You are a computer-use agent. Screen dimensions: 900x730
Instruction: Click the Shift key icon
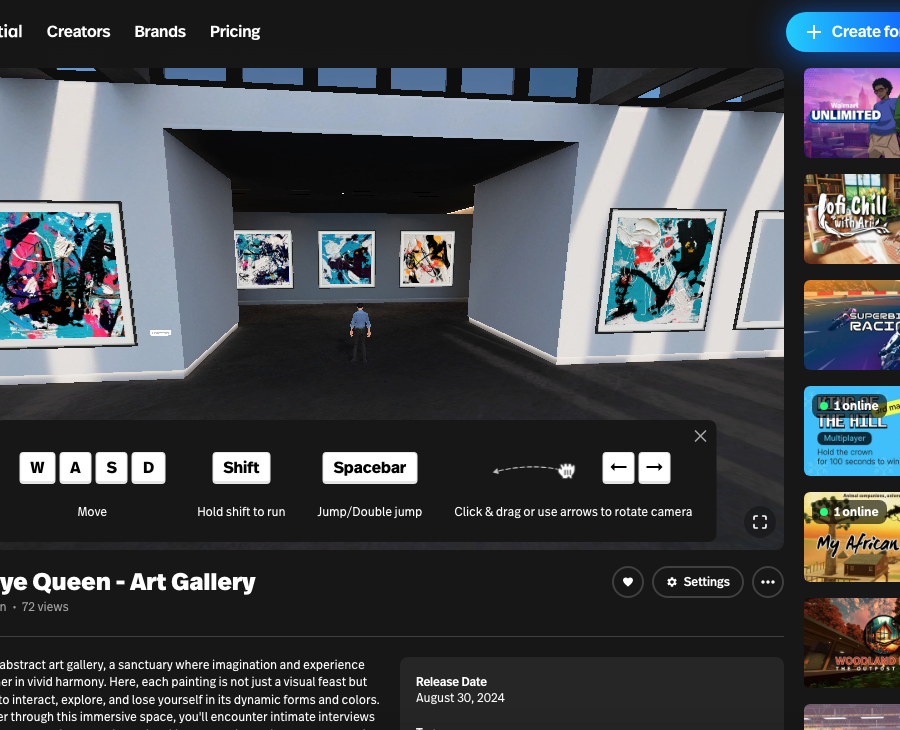tap(241, 468)
